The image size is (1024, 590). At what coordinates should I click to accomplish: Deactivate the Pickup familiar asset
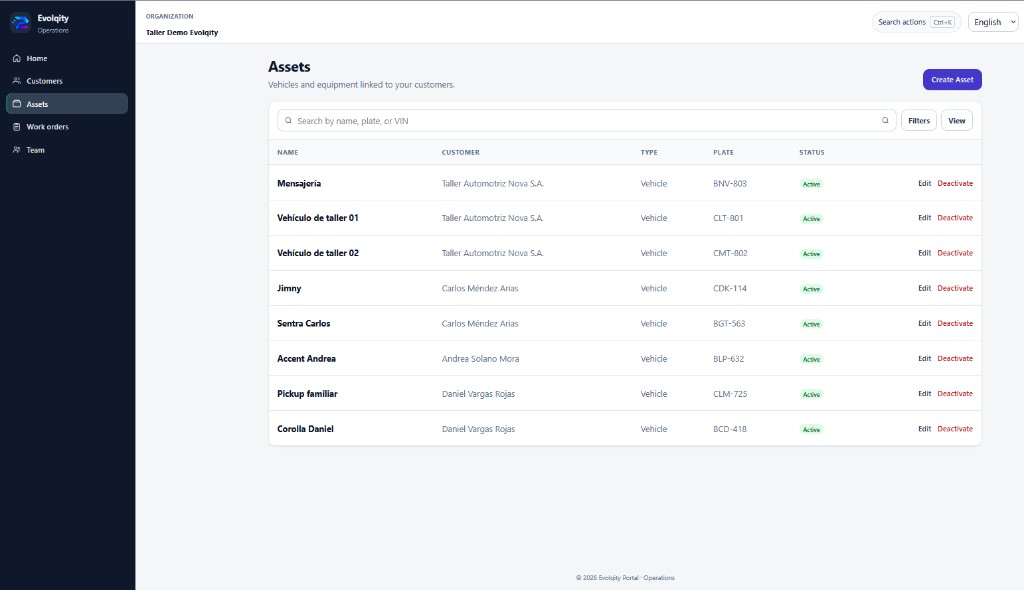tap(955, 393)
